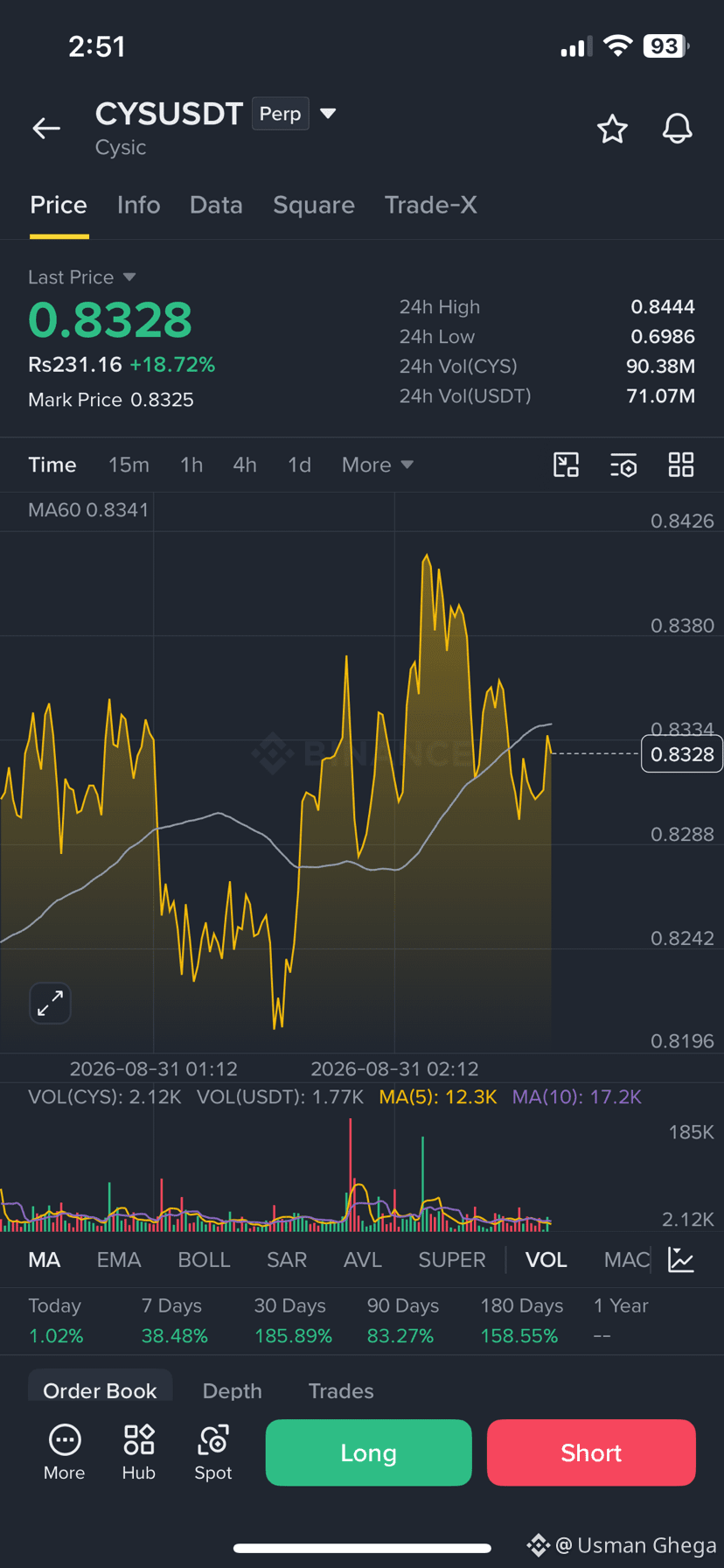Image resolution: width=724 pixels, height=1568 pixels.
Task: Tap the Wi-Fi icon in status bar
Action: pos(618,46)
